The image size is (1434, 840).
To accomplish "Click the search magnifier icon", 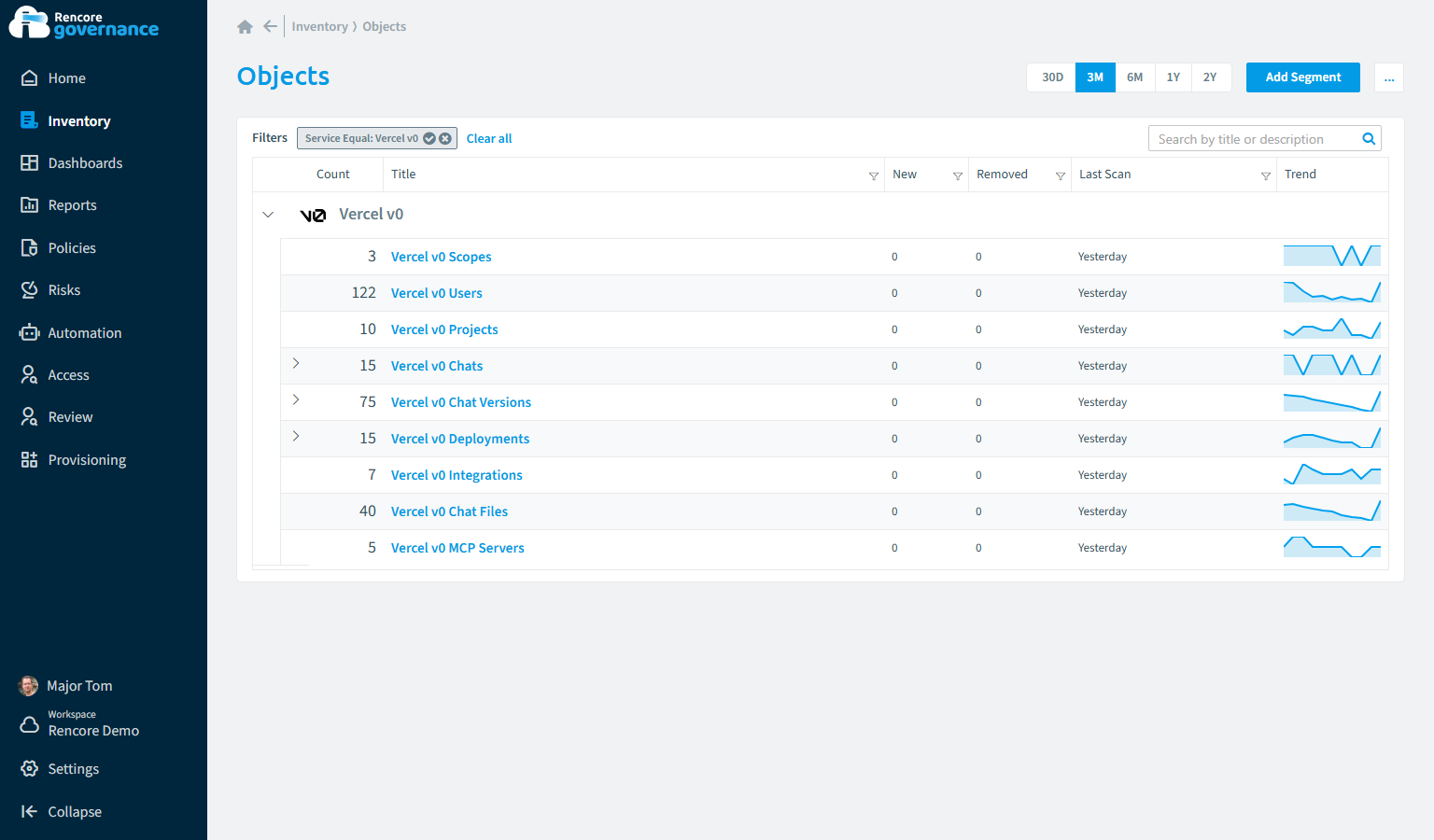I will click(1369, 139).
